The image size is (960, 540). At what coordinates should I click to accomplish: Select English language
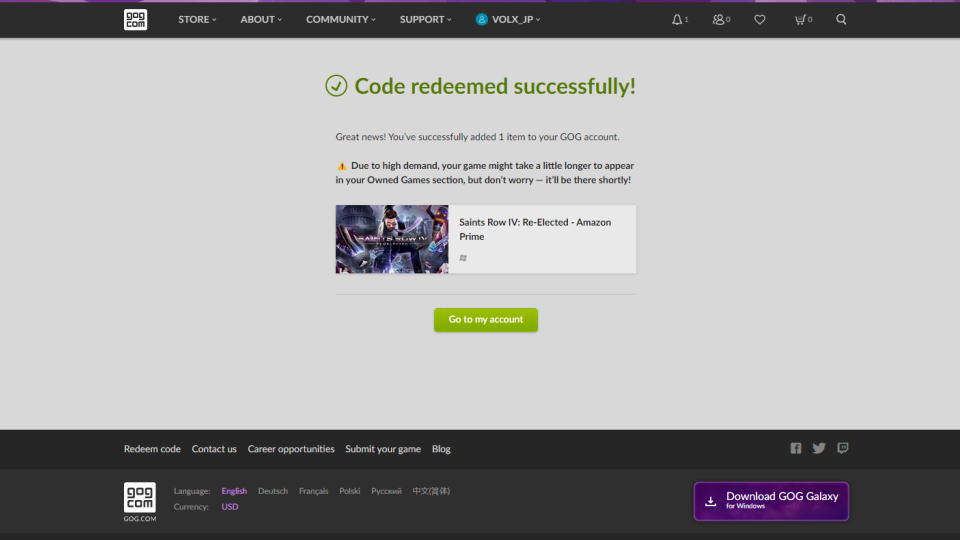click(234, 491)
